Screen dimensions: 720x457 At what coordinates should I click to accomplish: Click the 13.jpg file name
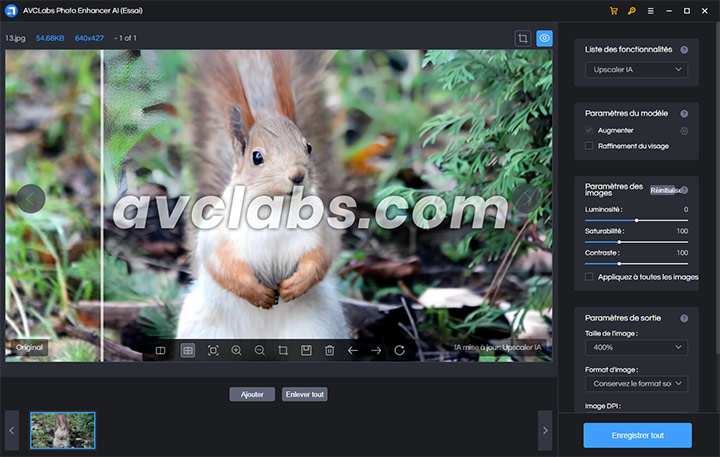pos(15,38)
